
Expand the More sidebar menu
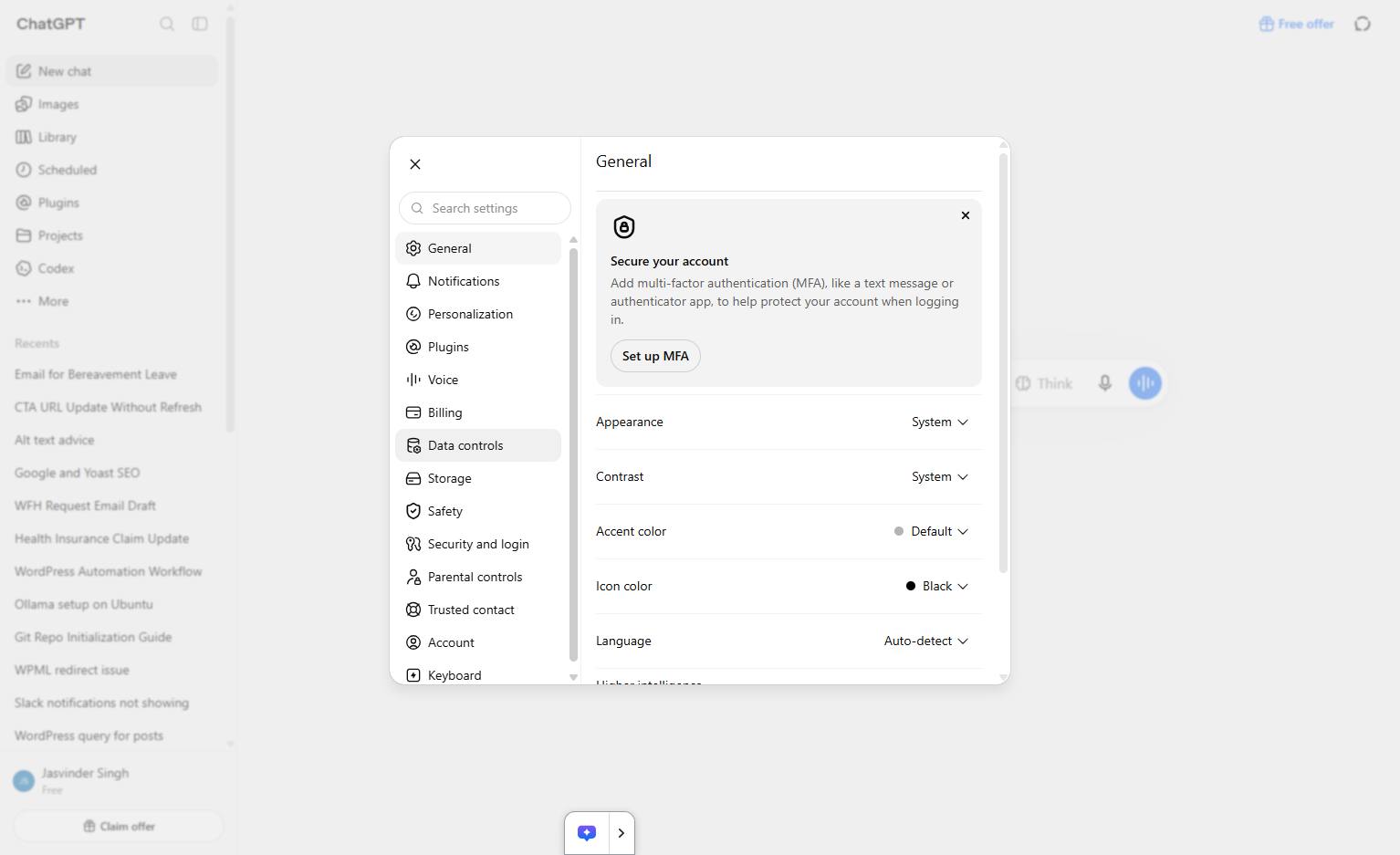111,301
